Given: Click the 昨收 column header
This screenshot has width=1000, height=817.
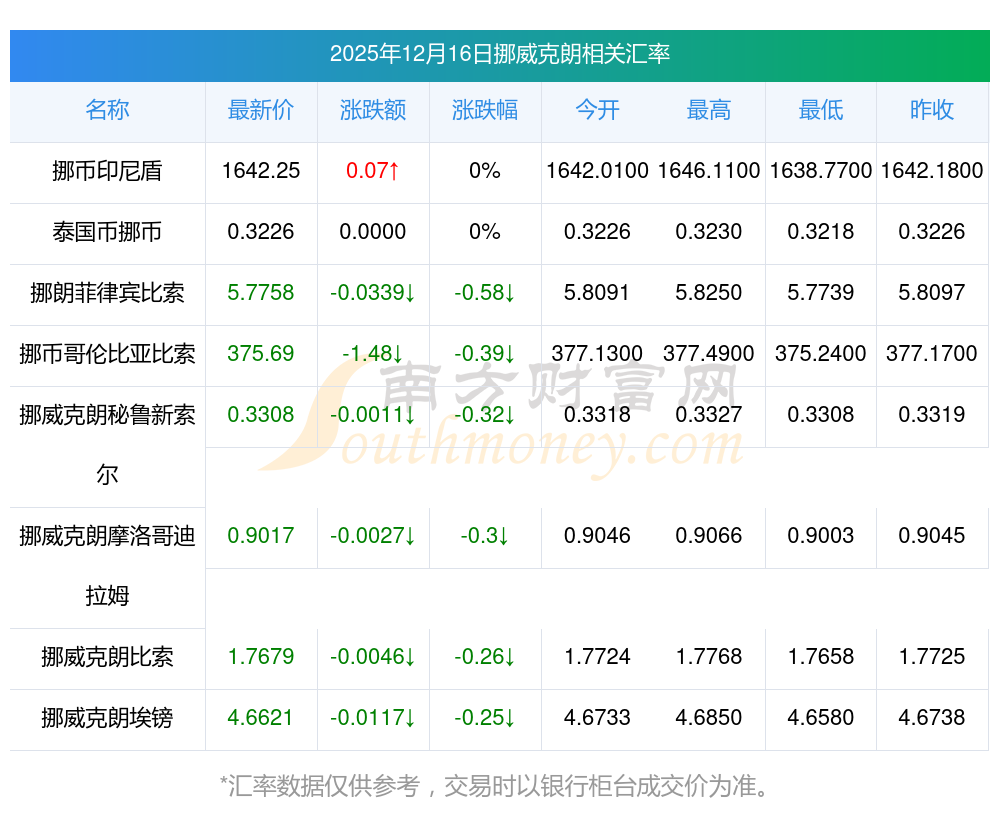Looking at the screenshot, I should tap(932, 110).
